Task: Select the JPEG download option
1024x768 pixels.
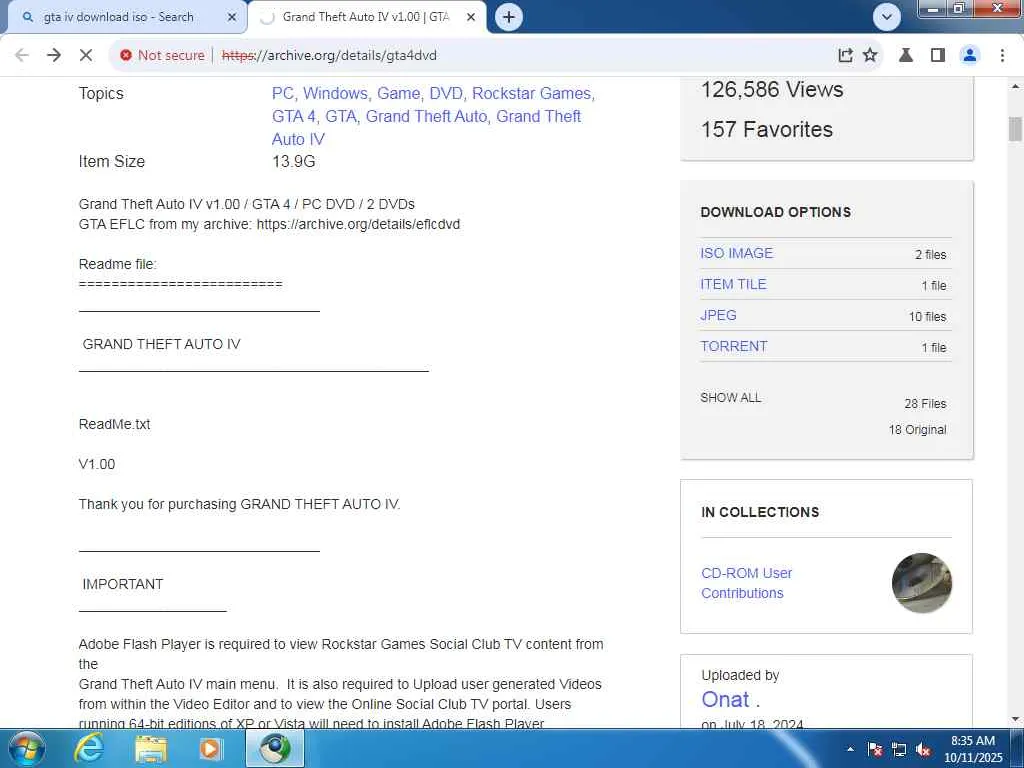Action: tap(718, 315)
